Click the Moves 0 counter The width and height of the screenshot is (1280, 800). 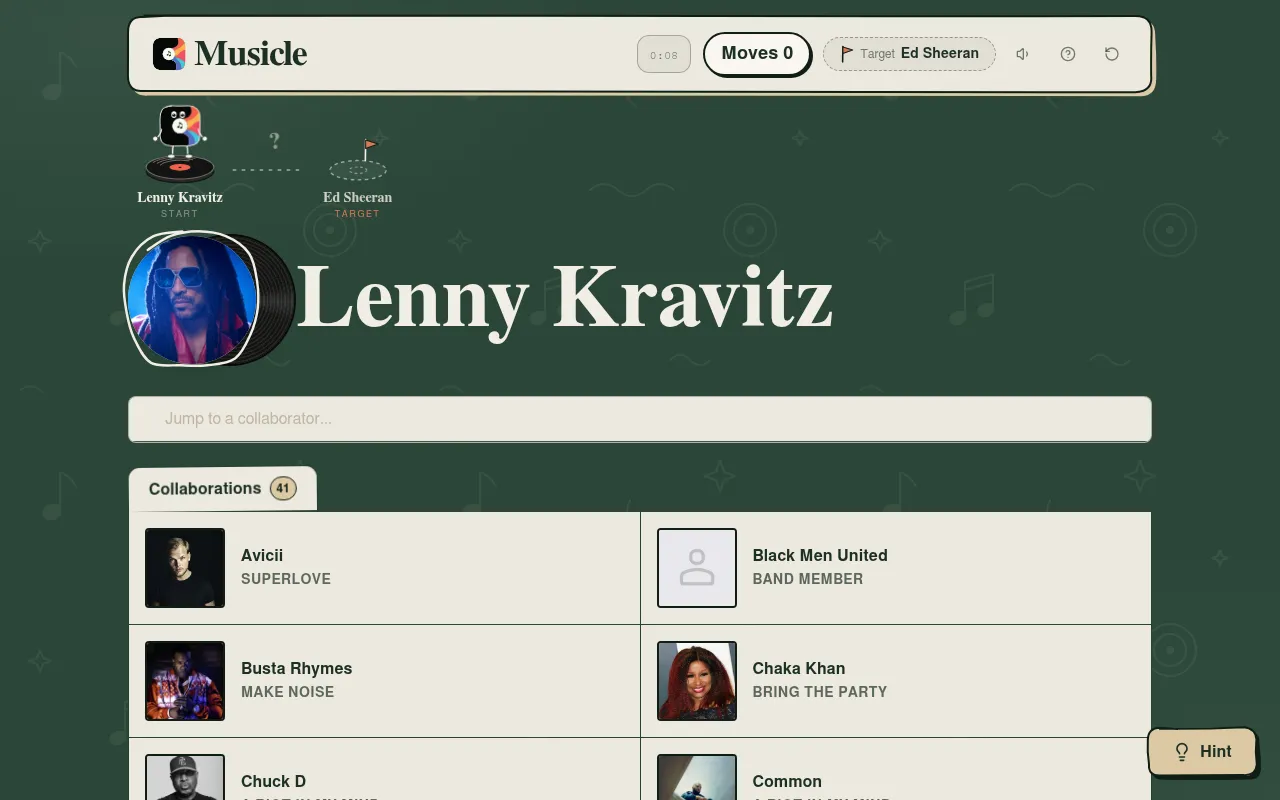(x=757, y=54)
